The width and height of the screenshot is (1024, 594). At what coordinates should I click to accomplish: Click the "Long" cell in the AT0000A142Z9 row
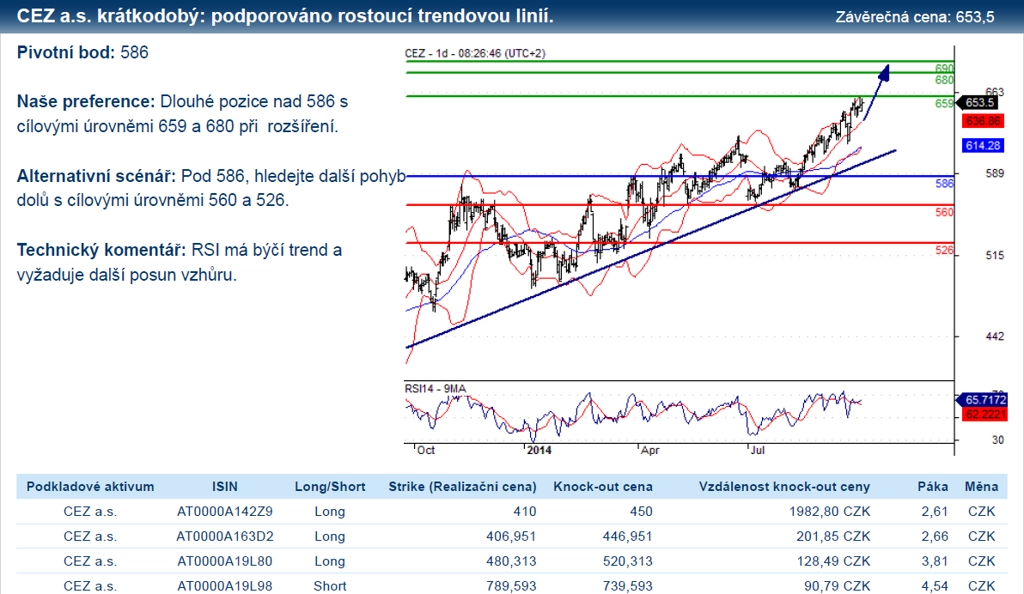click(330, 511)
